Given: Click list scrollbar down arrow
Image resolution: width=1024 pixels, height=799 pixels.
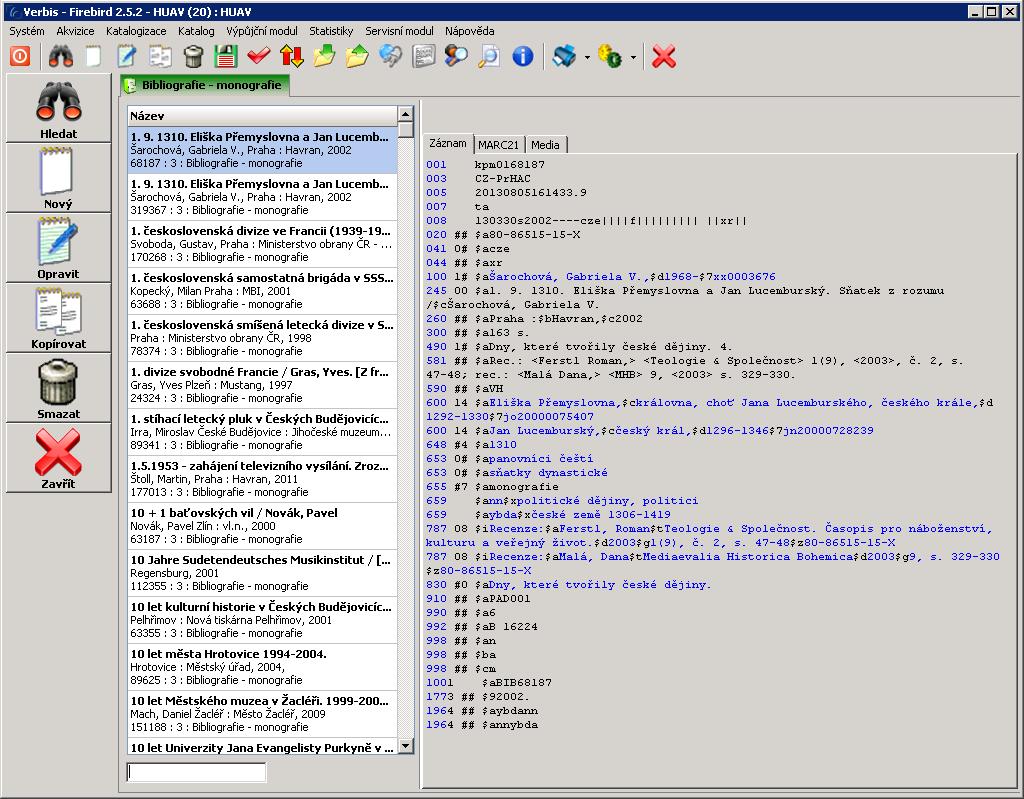Looking at the screenshot, I should click(406, 745).
